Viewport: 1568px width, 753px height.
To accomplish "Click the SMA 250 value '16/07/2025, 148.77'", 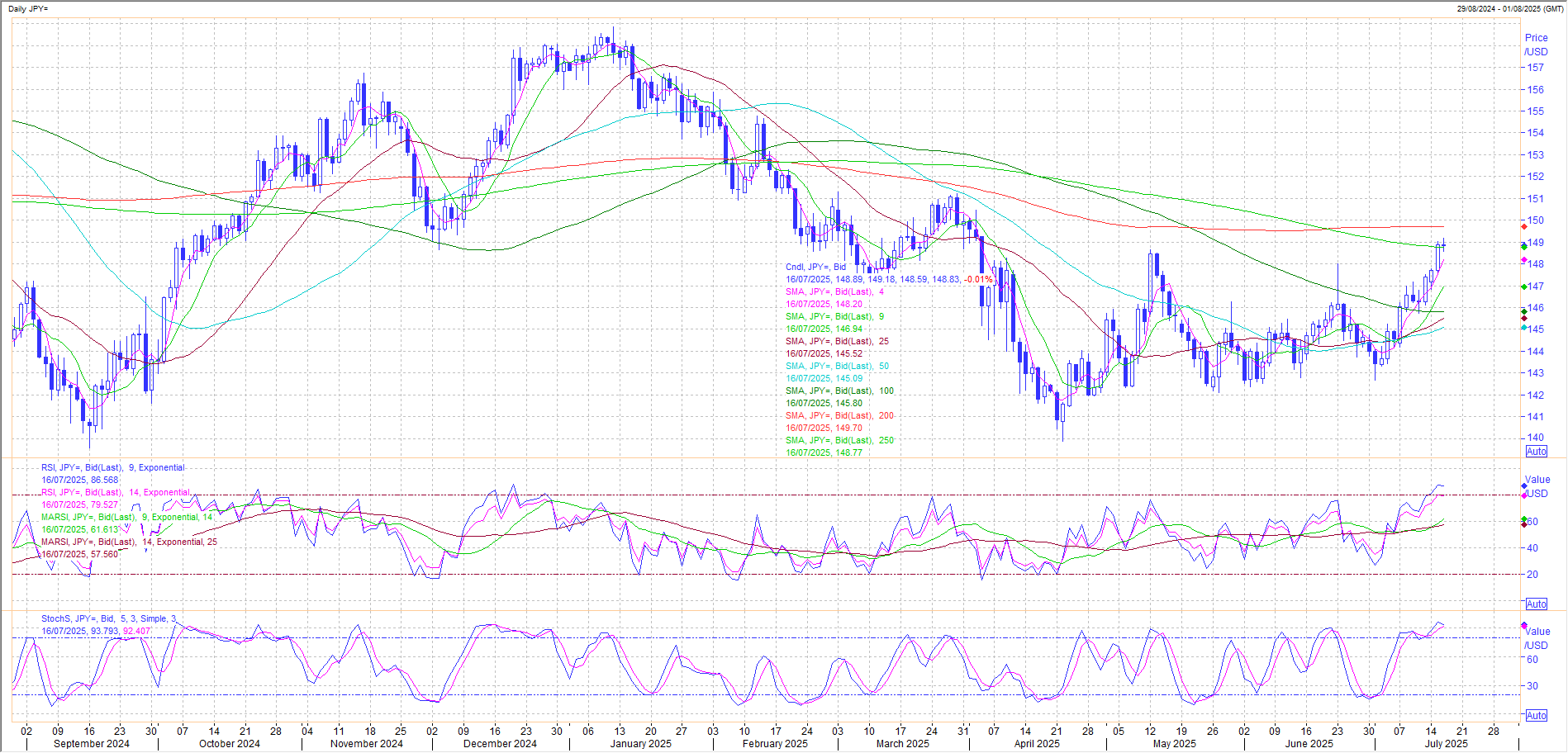I will click(824, 453).
